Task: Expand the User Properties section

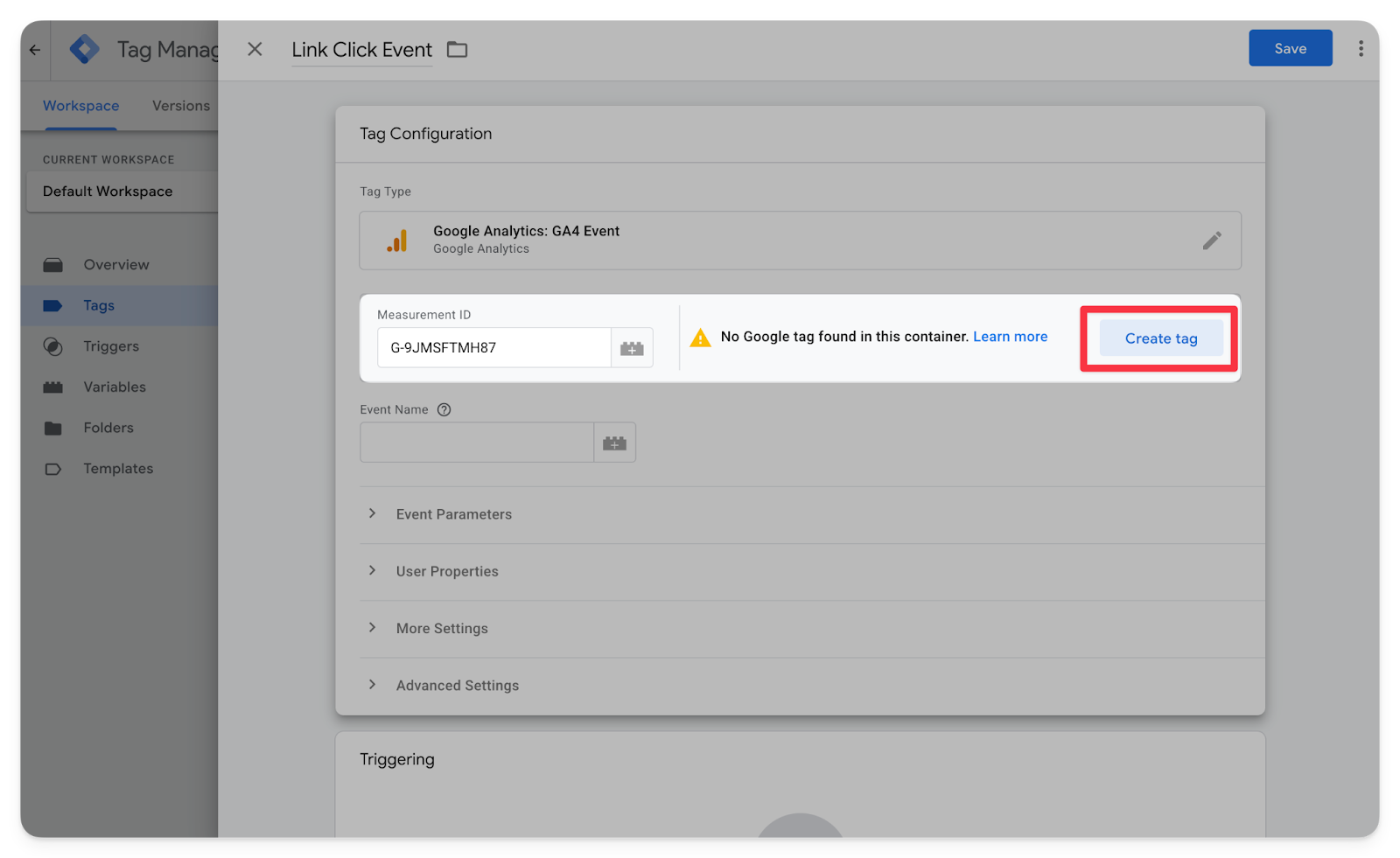Action: (x=446, y=571)
